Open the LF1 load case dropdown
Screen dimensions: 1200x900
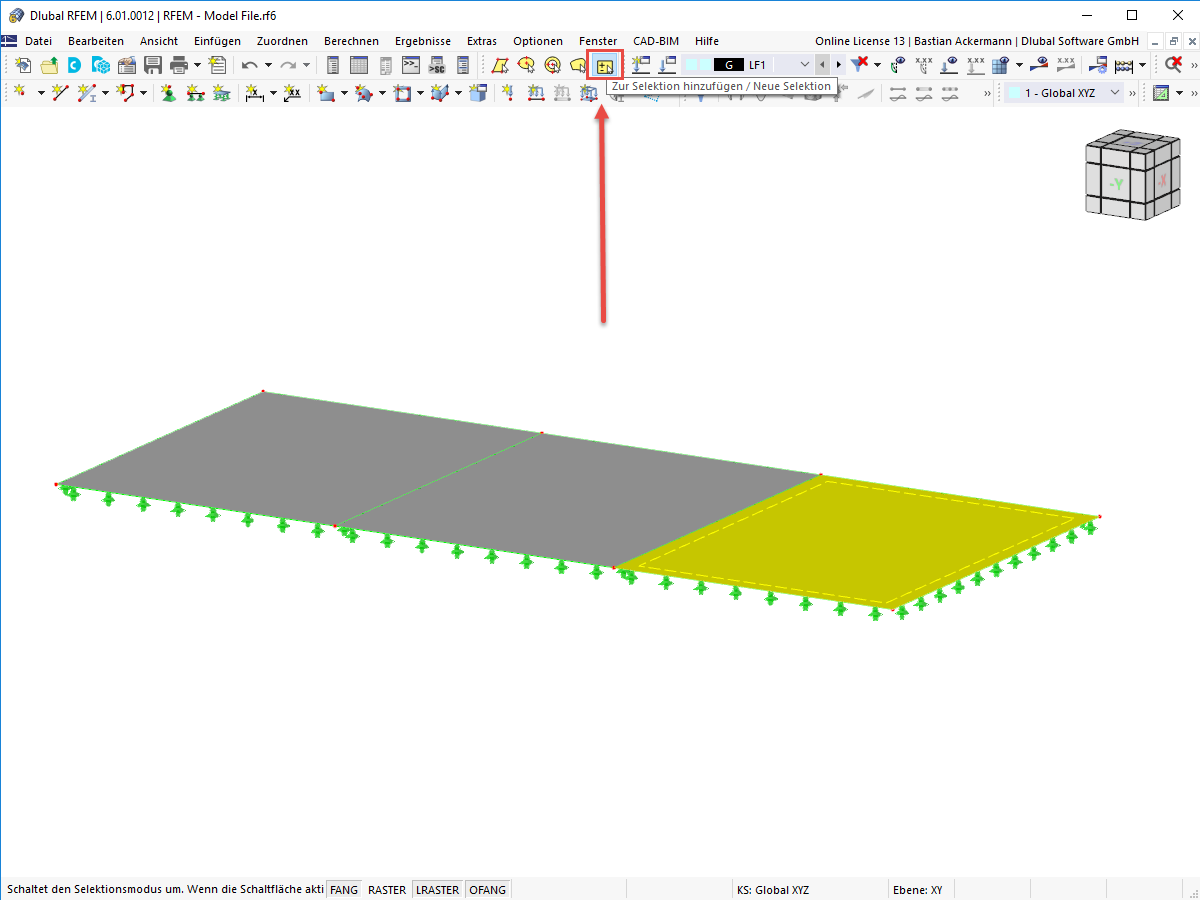(805, 65)
